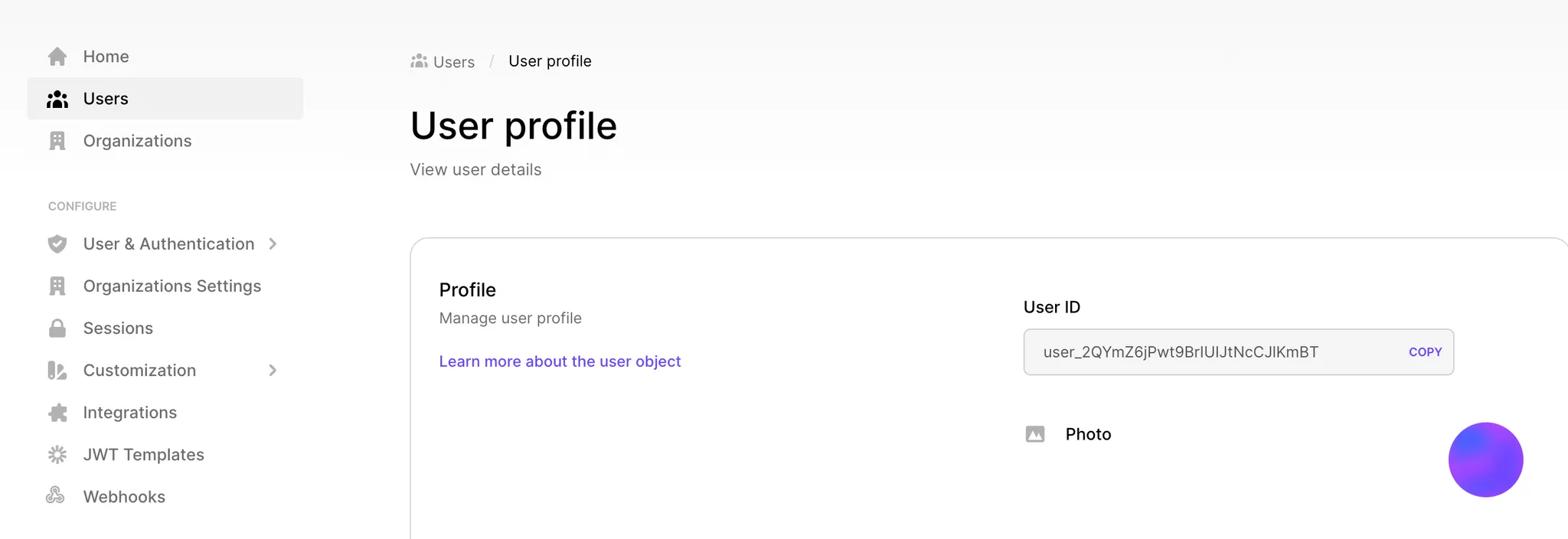Click the Users icon in the breadcrumb
This screenshot has height=539, width=1568.
[x=419, y=60]
